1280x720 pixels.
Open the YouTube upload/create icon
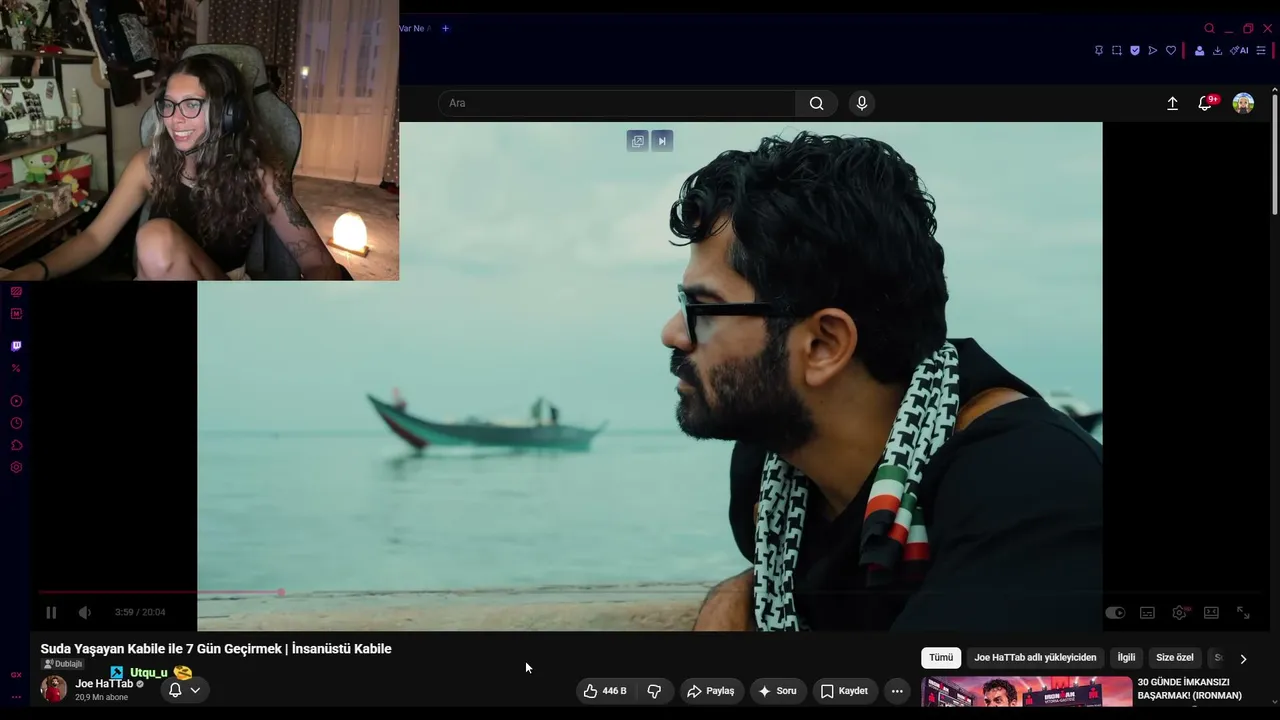(x=1172, y=103)
